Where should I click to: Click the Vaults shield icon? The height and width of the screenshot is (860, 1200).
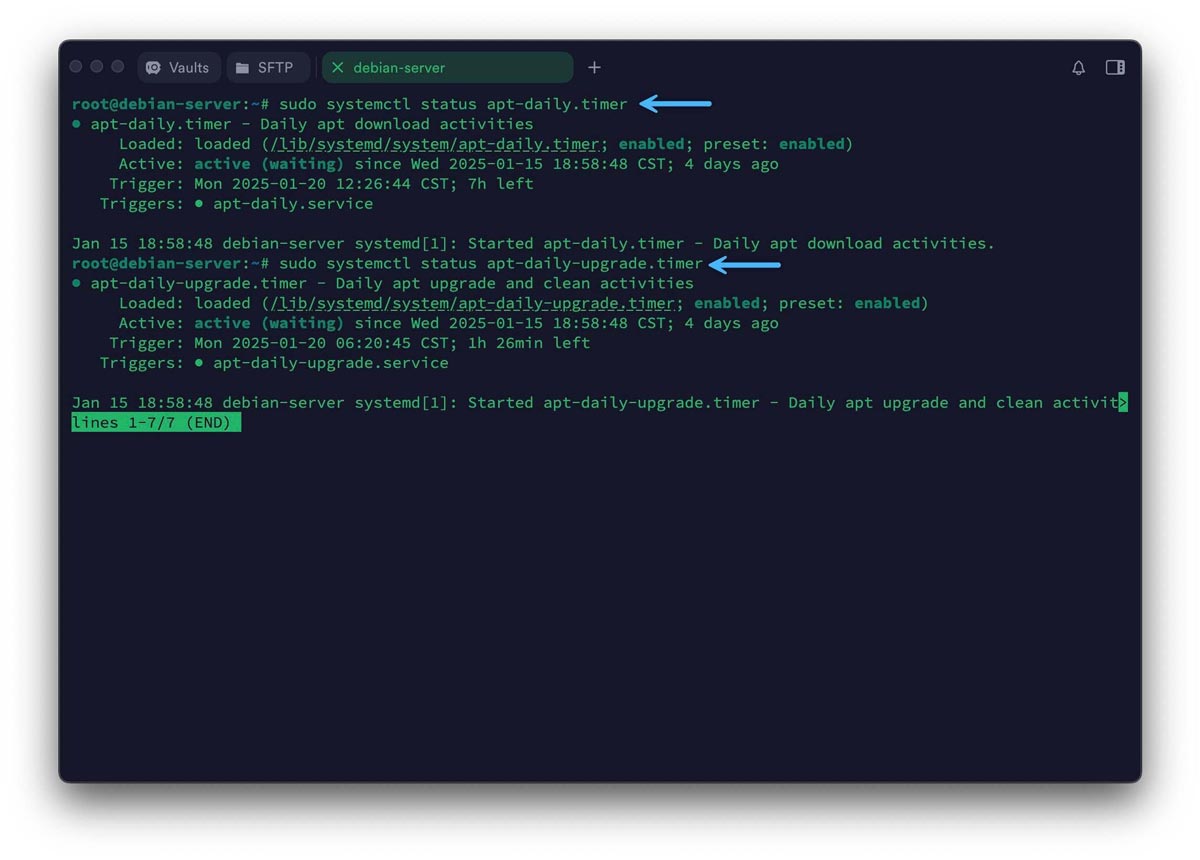tap(153, 68)
